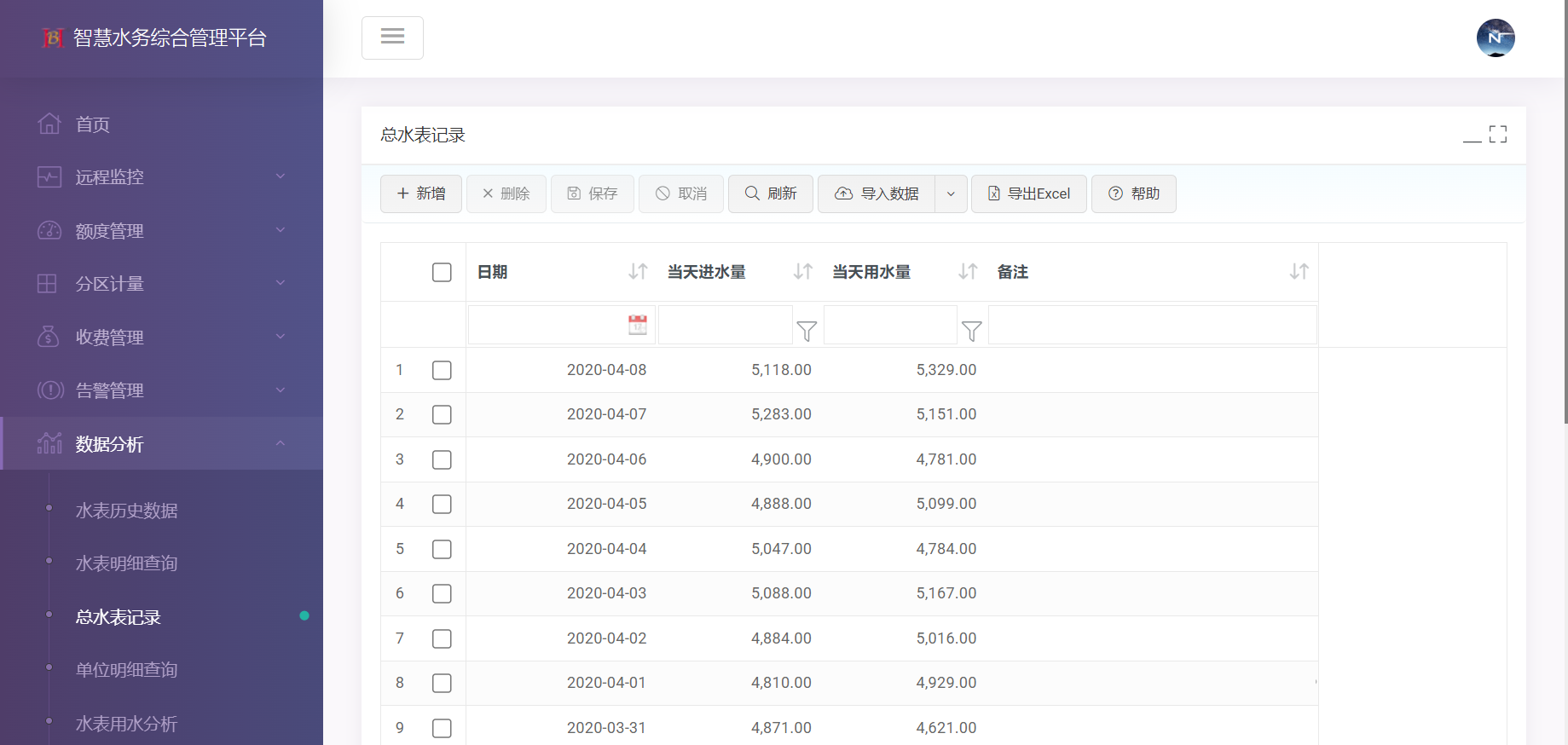Sort by the 备注 column arrows

1299,272
